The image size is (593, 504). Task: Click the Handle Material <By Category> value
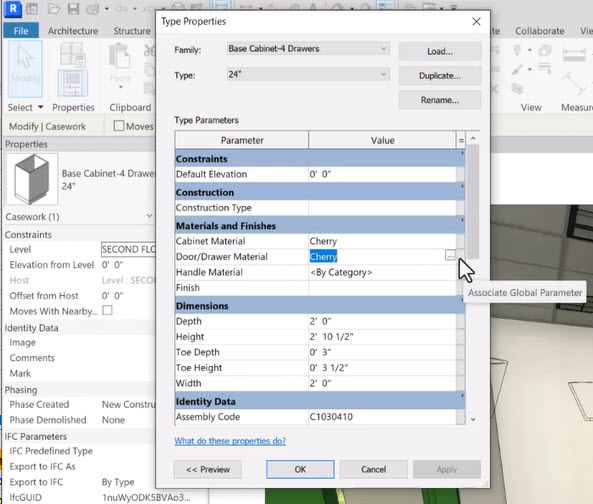(x=382, y=272)
